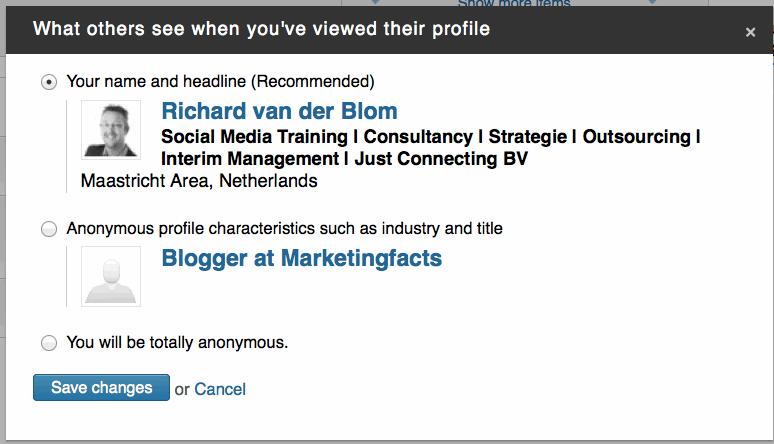Click the 'You will be totally anonymous' label
The width and height of the screenshot is (774, 444).
pos(177,343)
